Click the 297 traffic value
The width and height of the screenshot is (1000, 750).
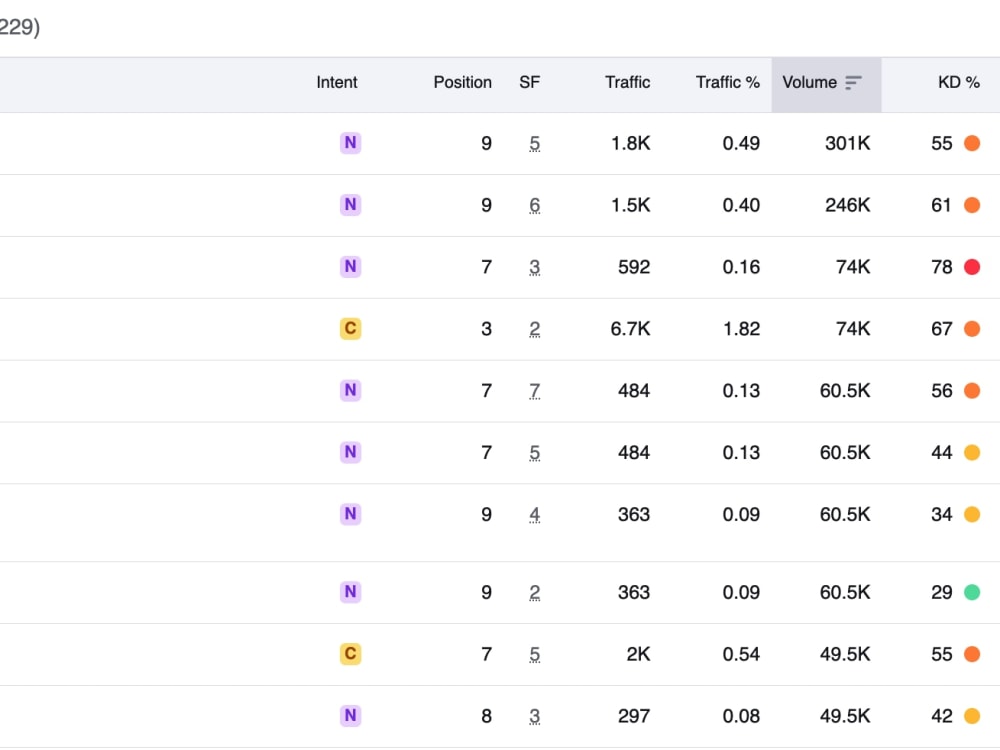[x=634, y=716]
